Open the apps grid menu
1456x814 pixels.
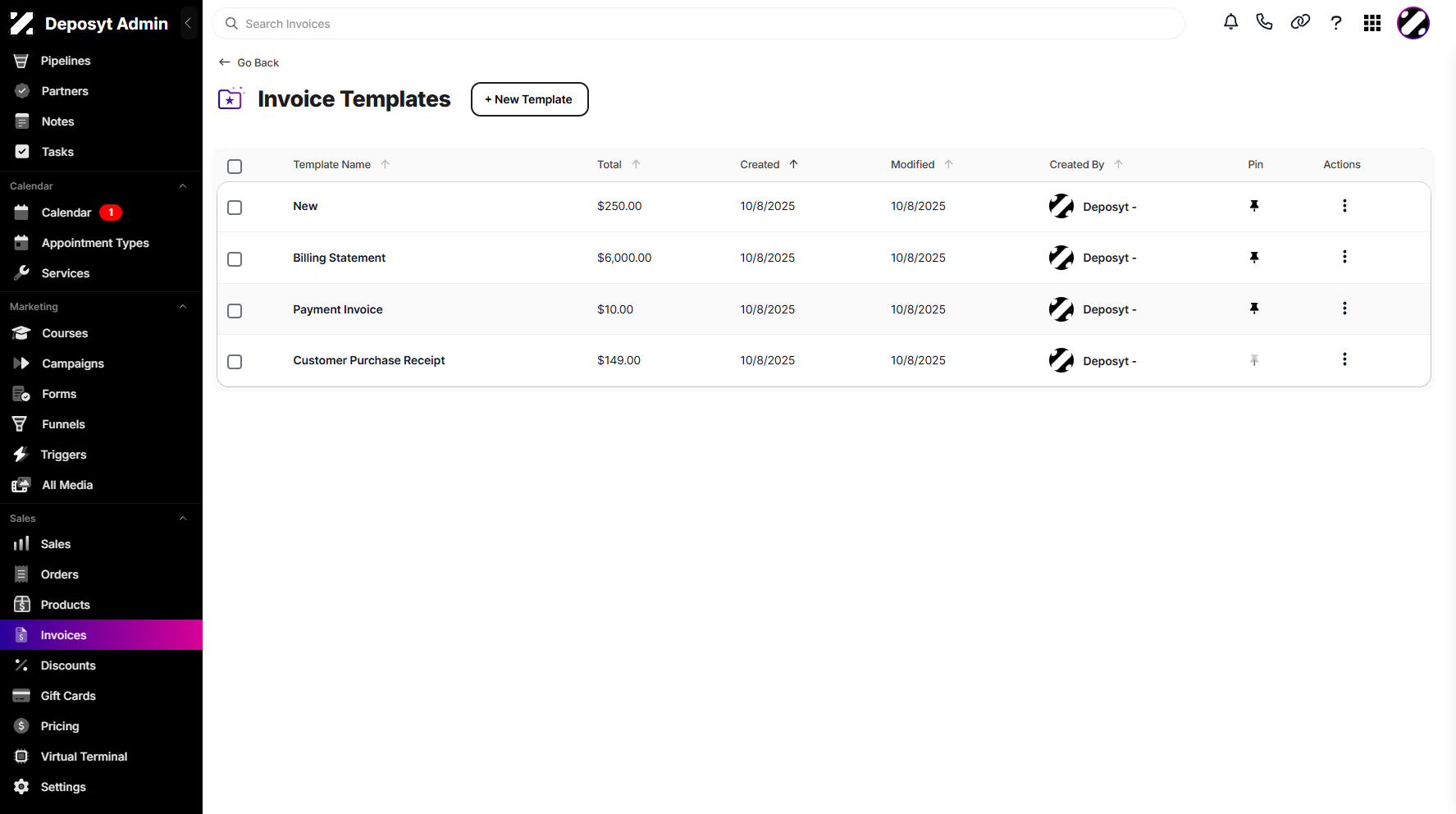click(x=1372, y=23)
